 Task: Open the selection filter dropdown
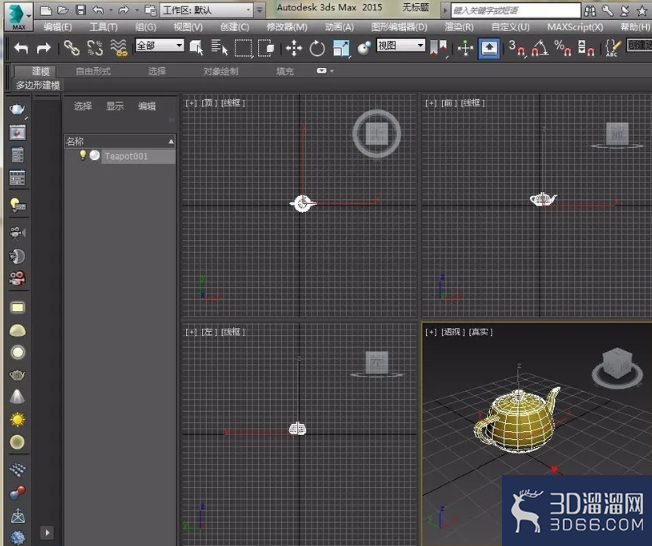160,45
